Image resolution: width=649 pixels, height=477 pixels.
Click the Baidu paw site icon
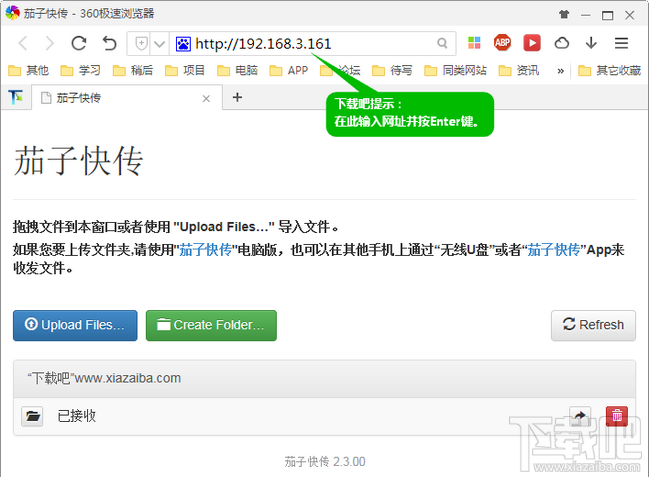tap(183, 43)
